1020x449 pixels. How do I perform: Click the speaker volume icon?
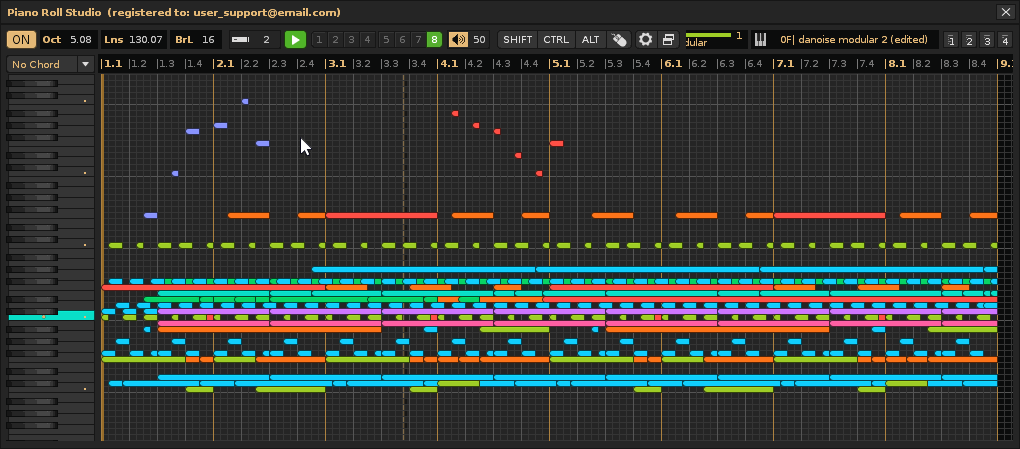point(458,40)
